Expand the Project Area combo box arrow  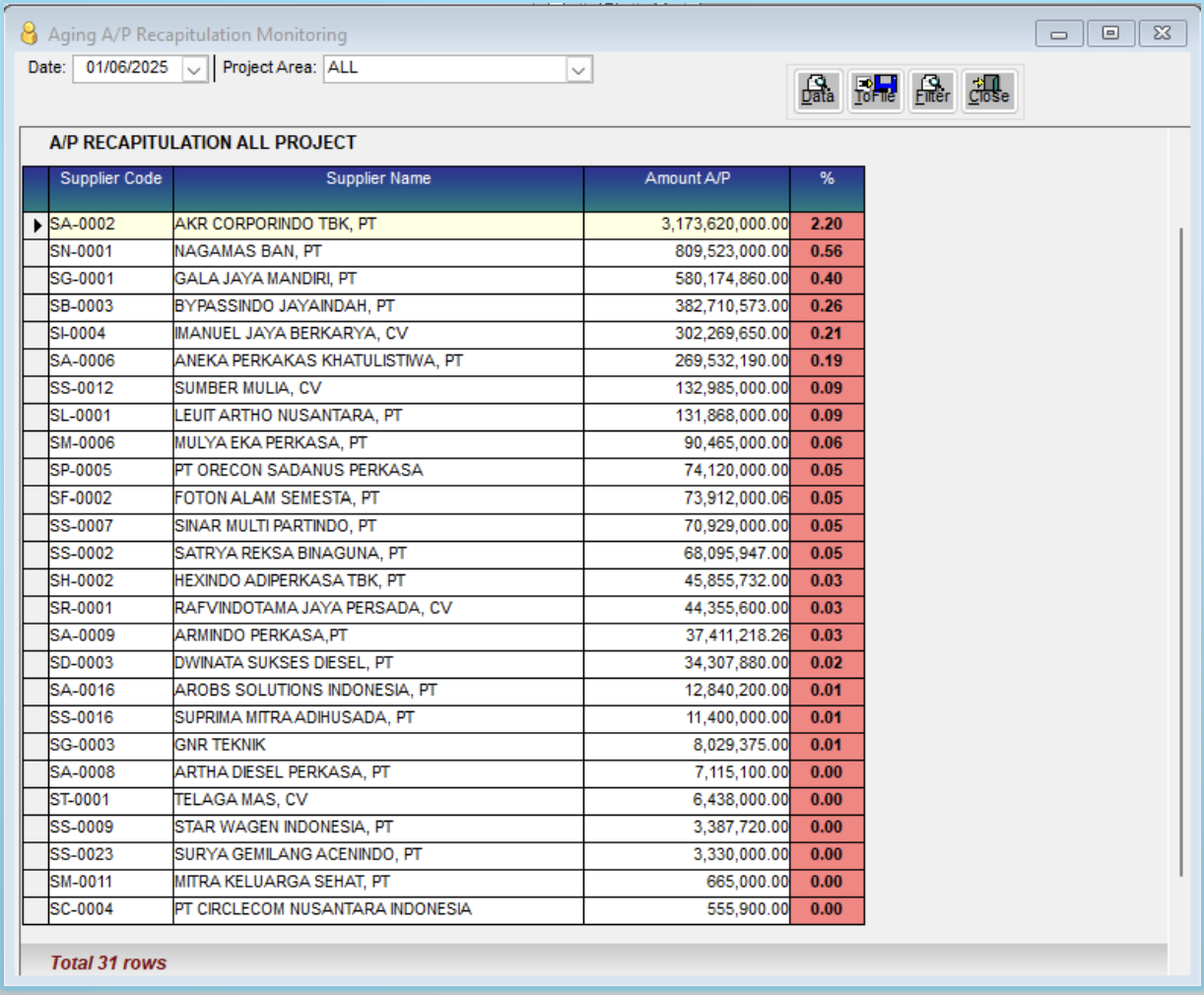(578, 69)
